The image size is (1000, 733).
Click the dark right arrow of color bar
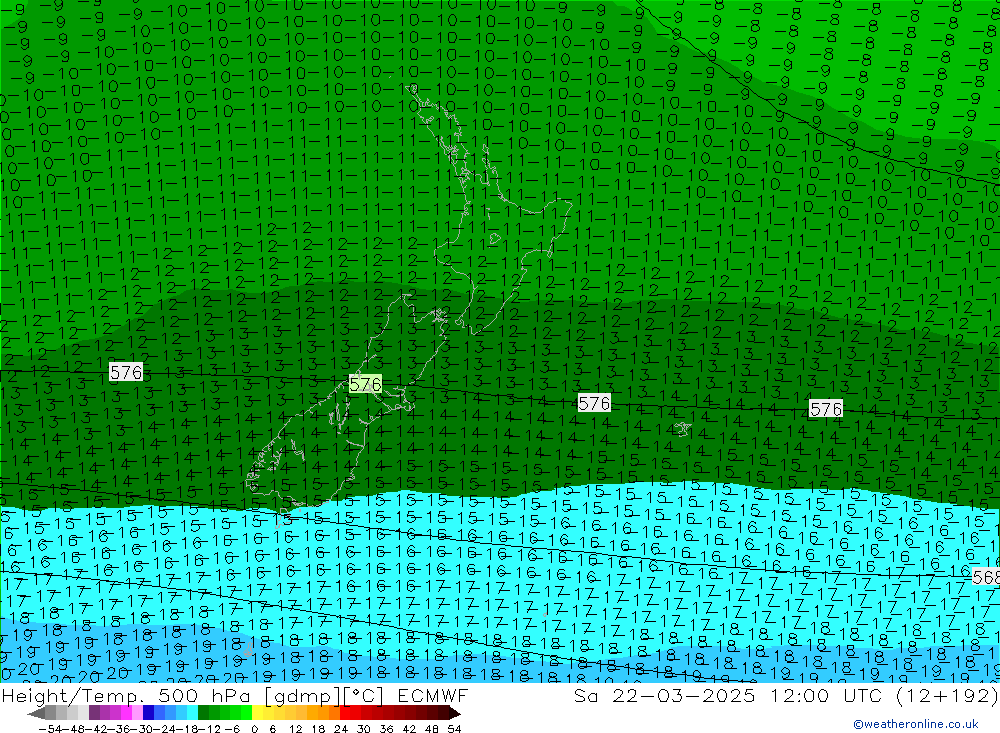pyautogui.click(x=455, y=713)
